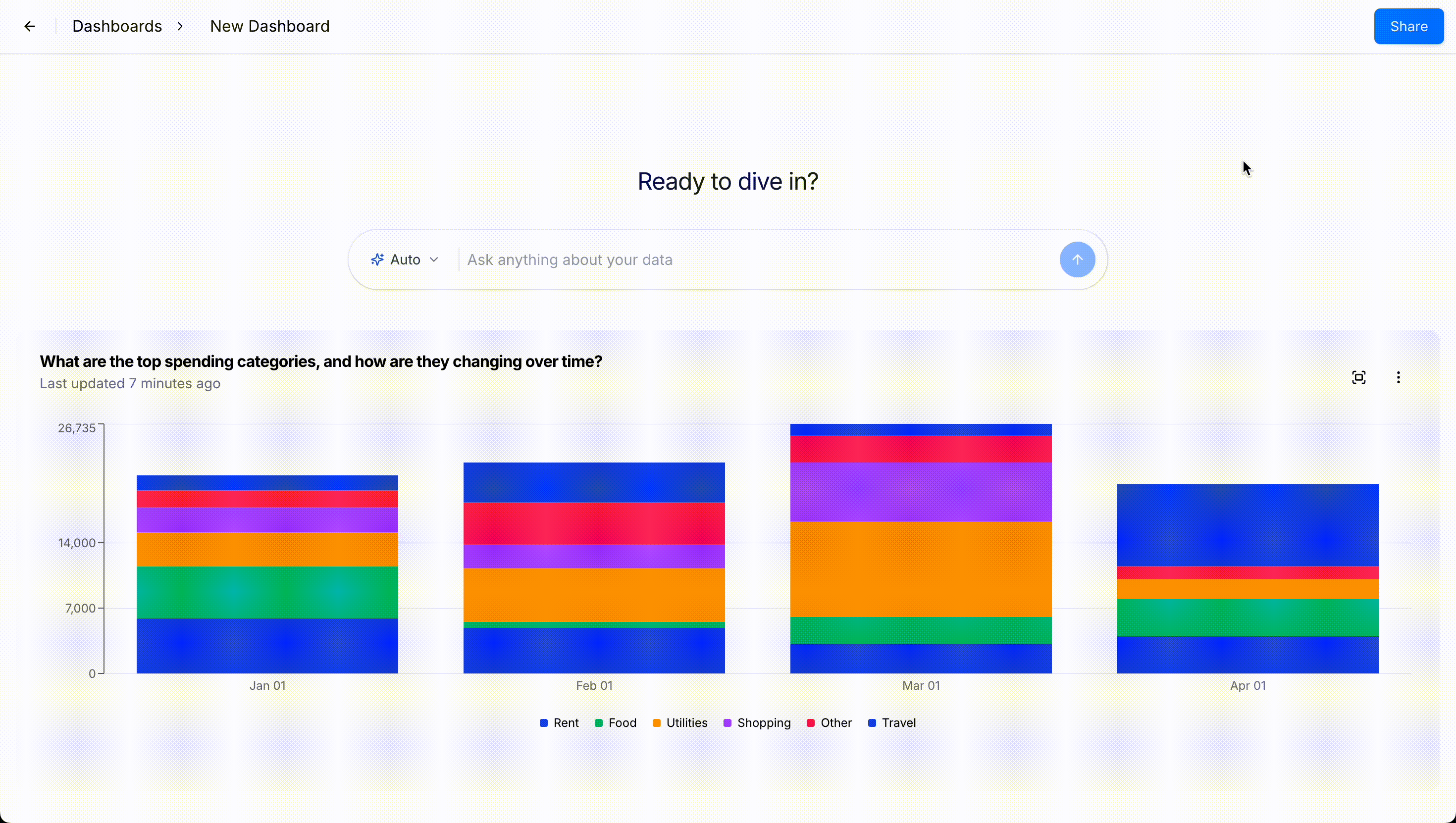Select the New Dashboard breadcrumb title
The height and width of the screenshot is (823, 1456).
pyautogui.click(x=269, y=26)
